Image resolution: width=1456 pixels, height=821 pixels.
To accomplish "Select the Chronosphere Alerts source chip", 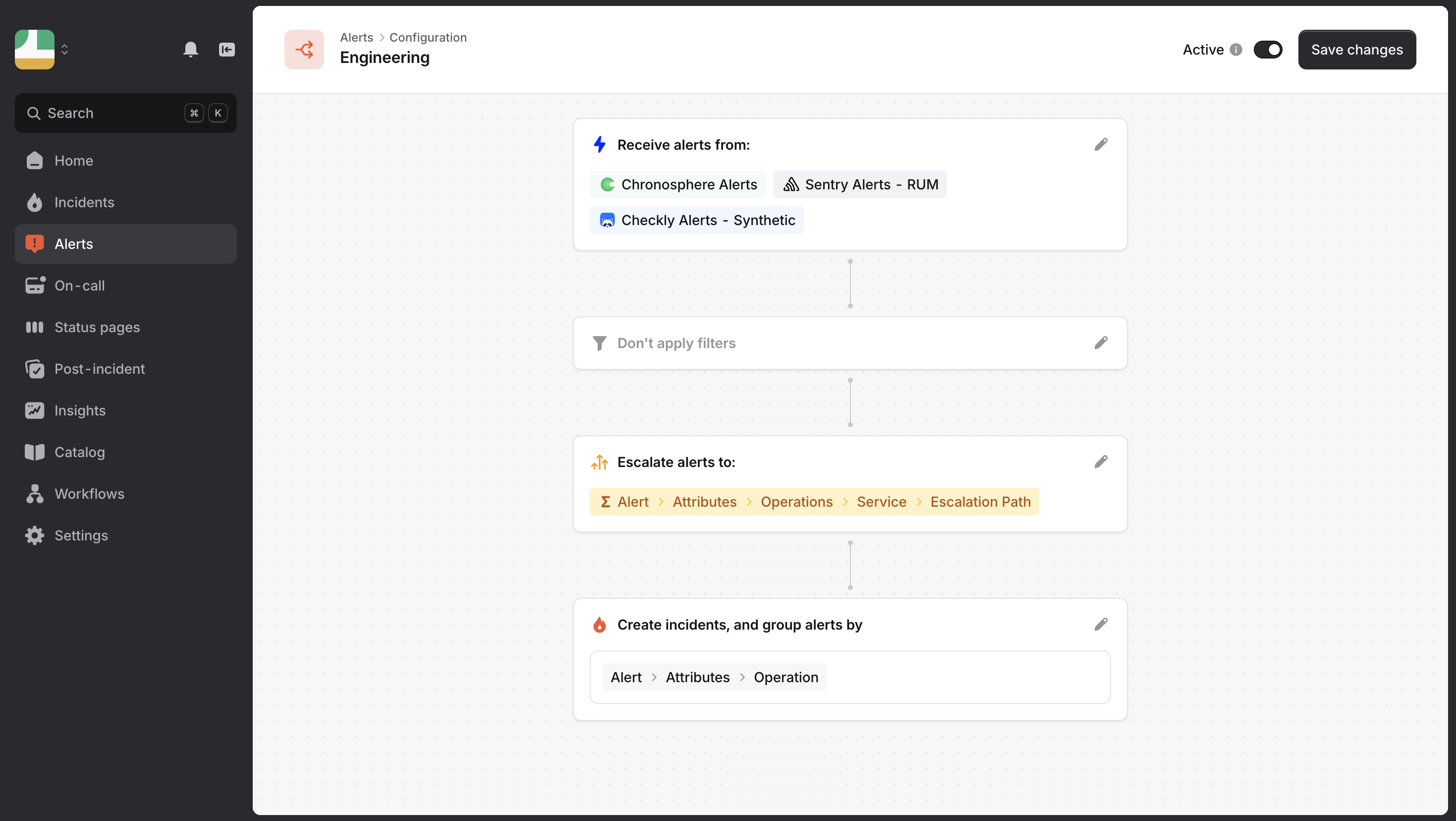I will (x=677, y=184).
